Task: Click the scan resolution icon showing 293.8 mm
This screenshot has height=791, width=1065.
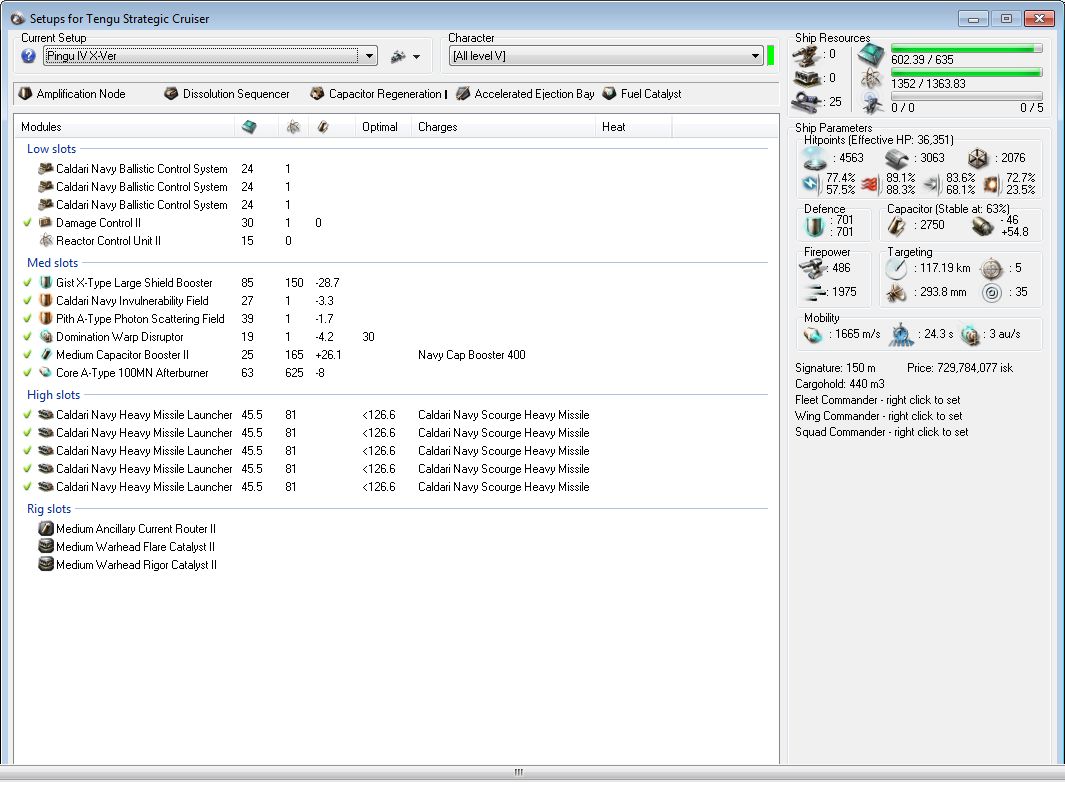Action: coord(897,293)
